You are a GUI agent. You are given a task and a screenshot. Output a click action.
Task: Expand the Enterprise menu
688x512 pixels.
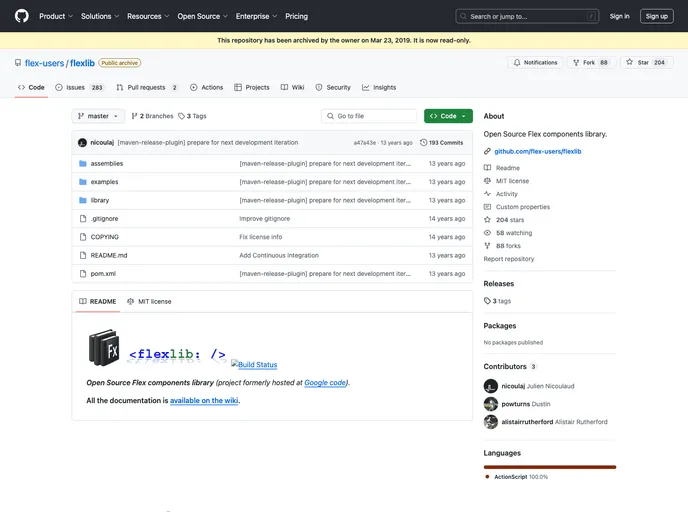[256, 16]
